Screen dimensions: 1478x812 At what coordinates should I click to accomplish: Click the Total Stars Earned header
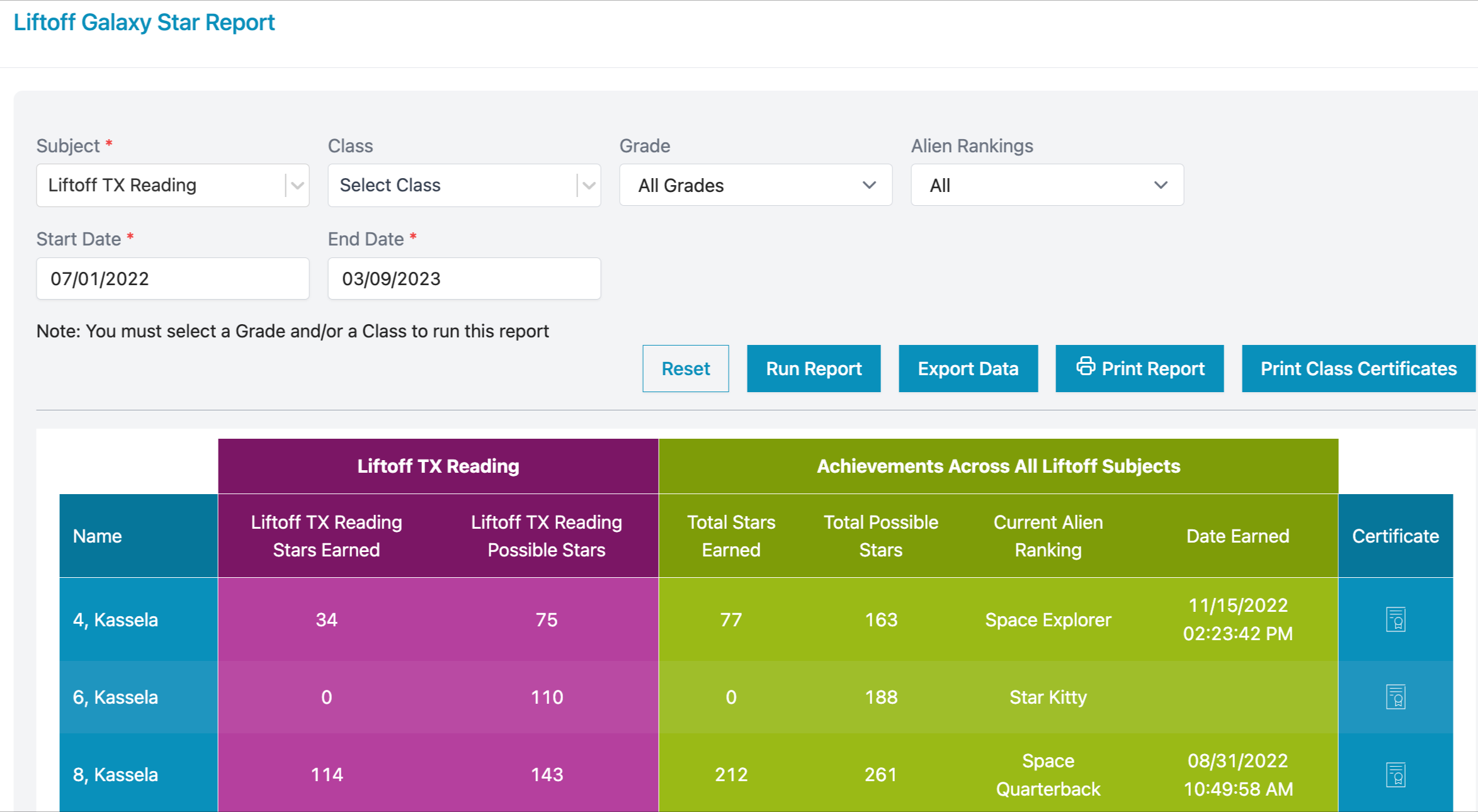click(x=731, y=536)
